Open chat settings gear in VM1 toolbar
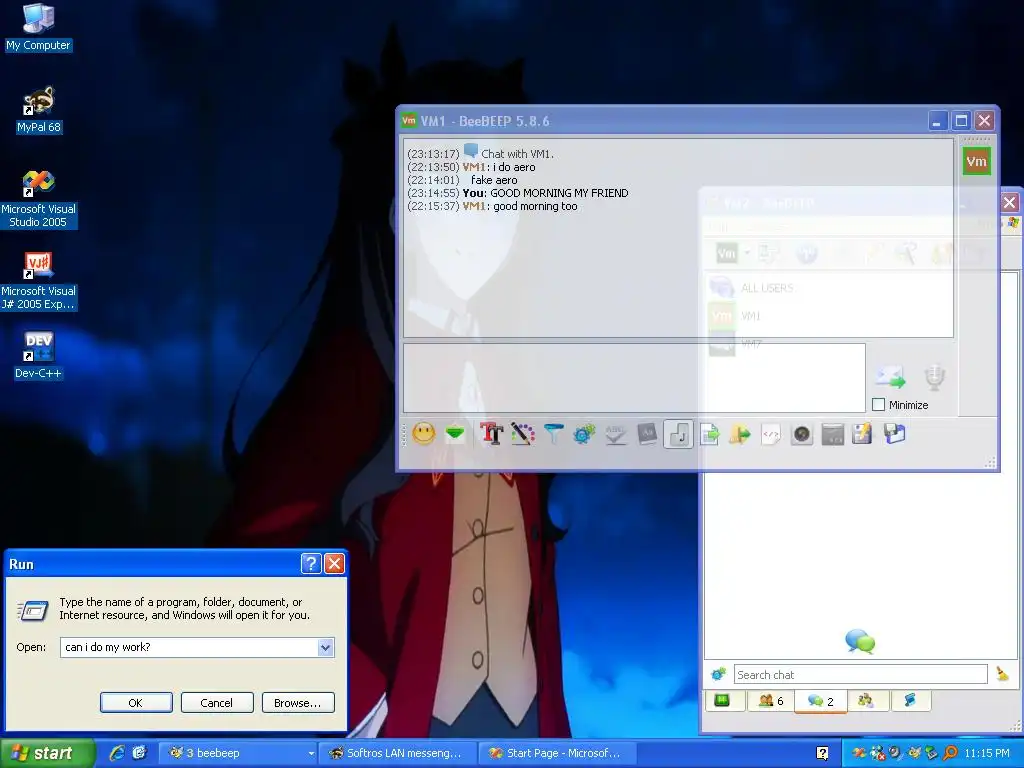Screen dimensions: 1024x768 click(584, 434)
